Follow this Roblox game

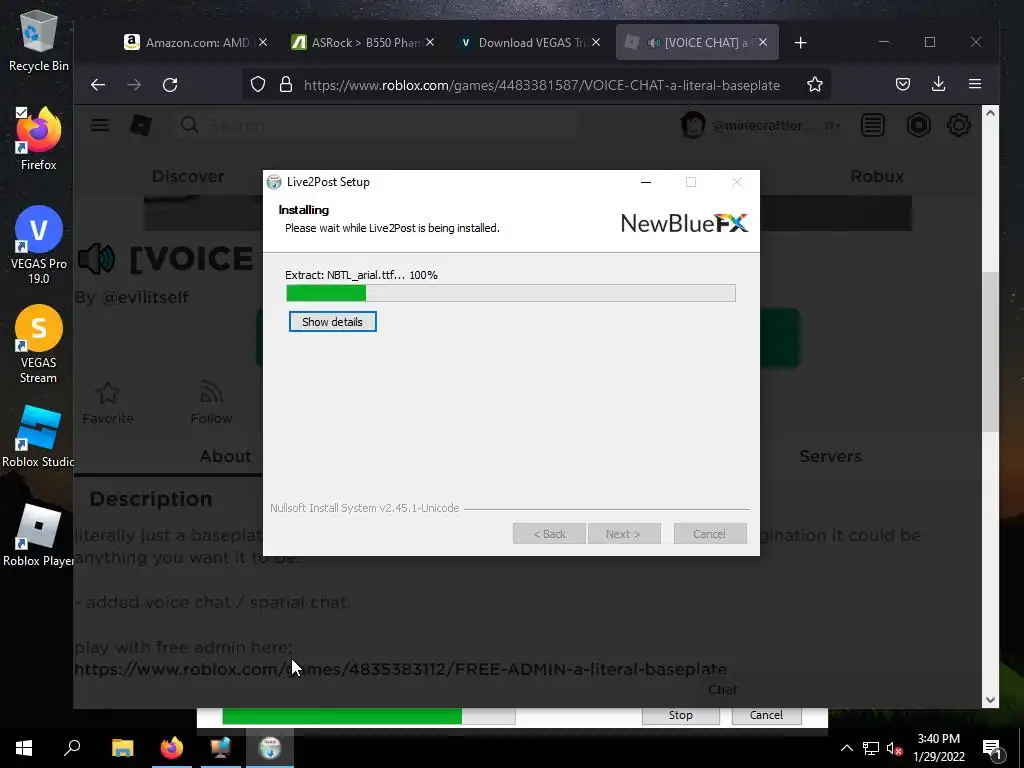[x=211, y=404]
